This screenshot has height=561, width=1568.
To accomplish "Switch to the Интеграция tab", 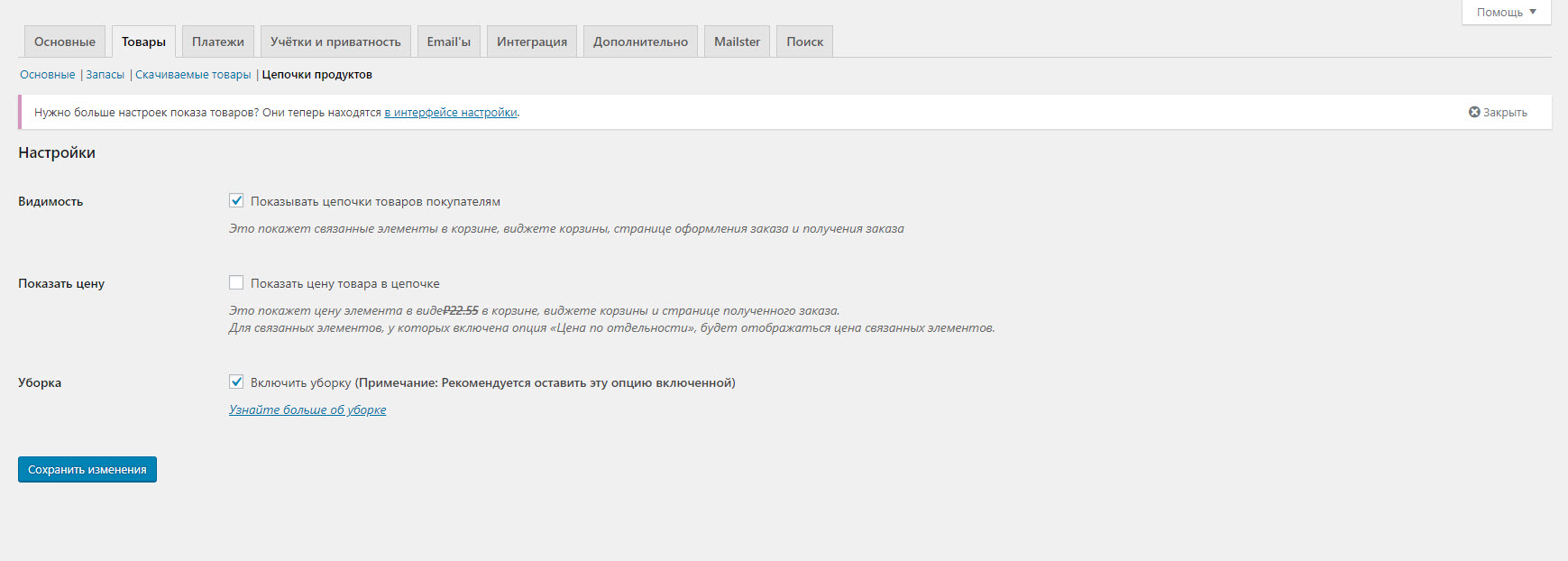I will click(532, 42).
